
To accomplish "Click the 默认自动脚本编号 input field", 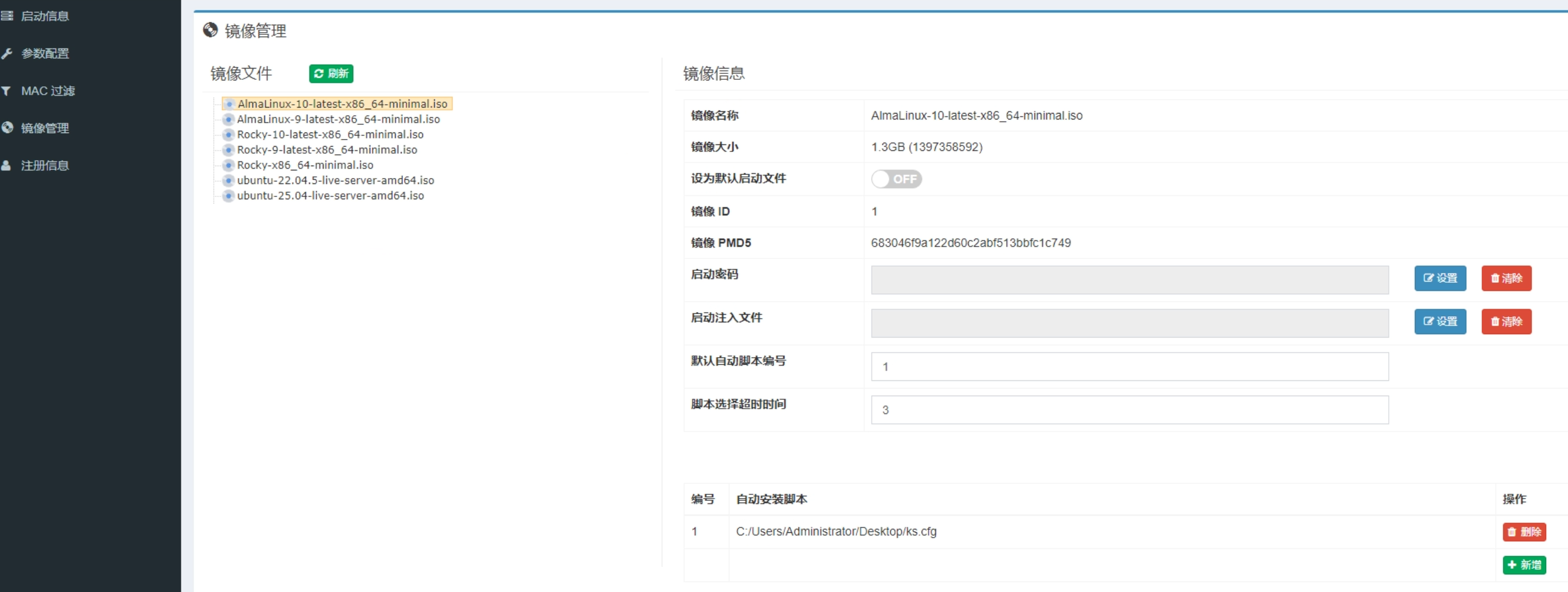I will [1130, 367].
